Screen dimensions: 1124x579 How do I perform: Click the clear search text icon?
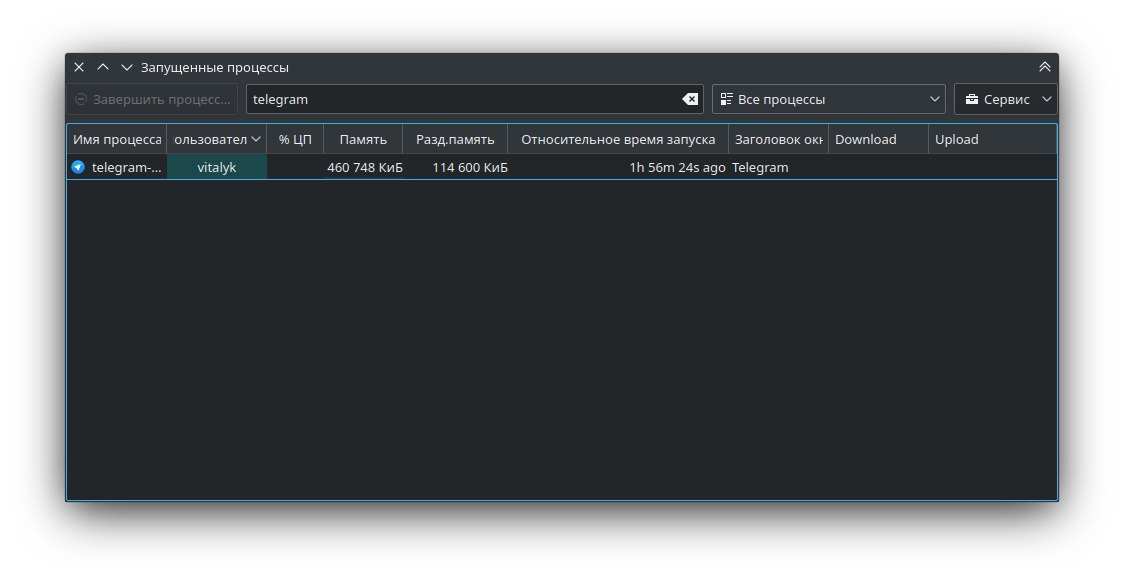[x=690, y=99]
